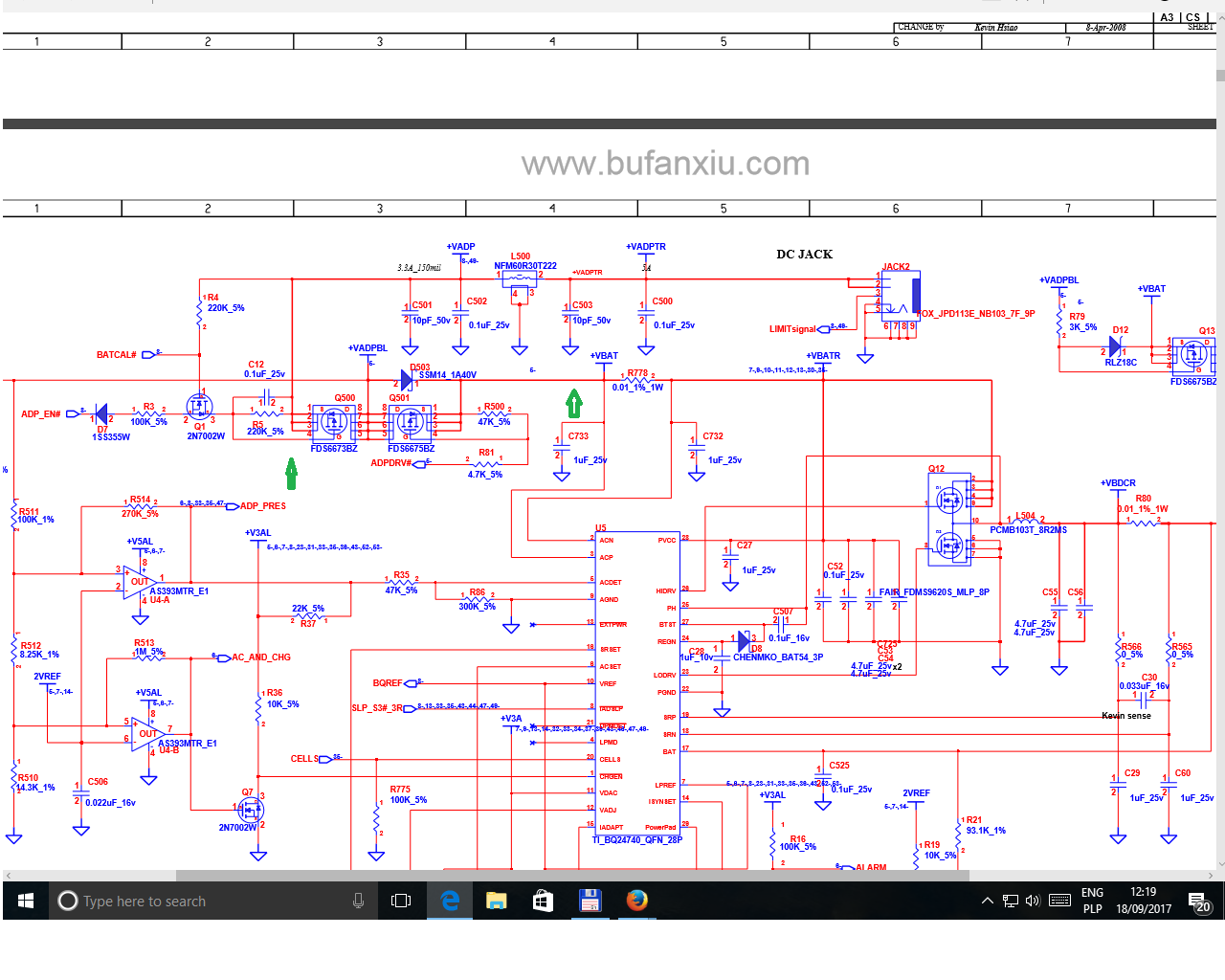Open Task View from the taskbar

point(401,901)
